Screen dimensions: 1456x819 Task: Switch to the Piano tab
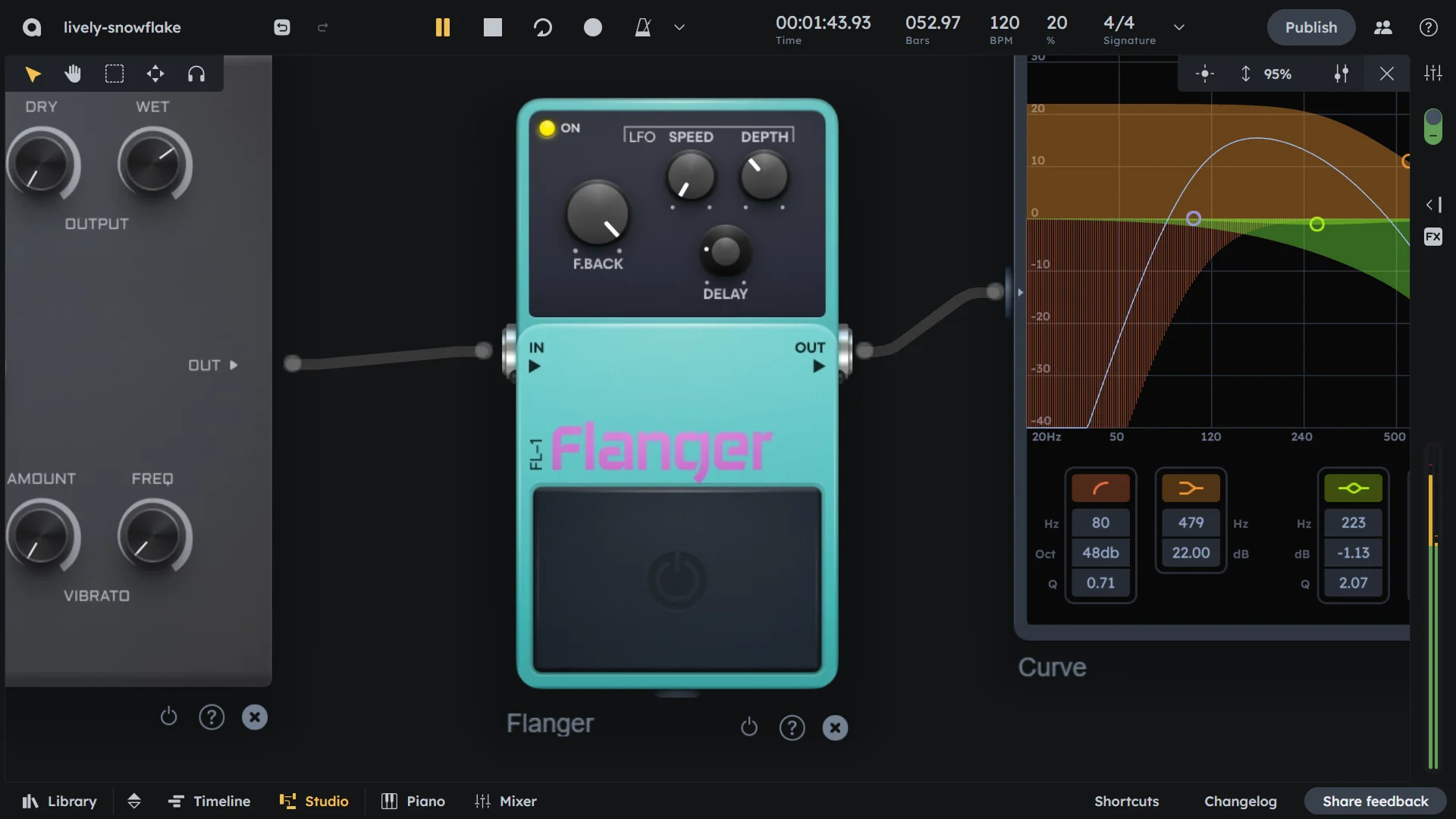point(413,801)
